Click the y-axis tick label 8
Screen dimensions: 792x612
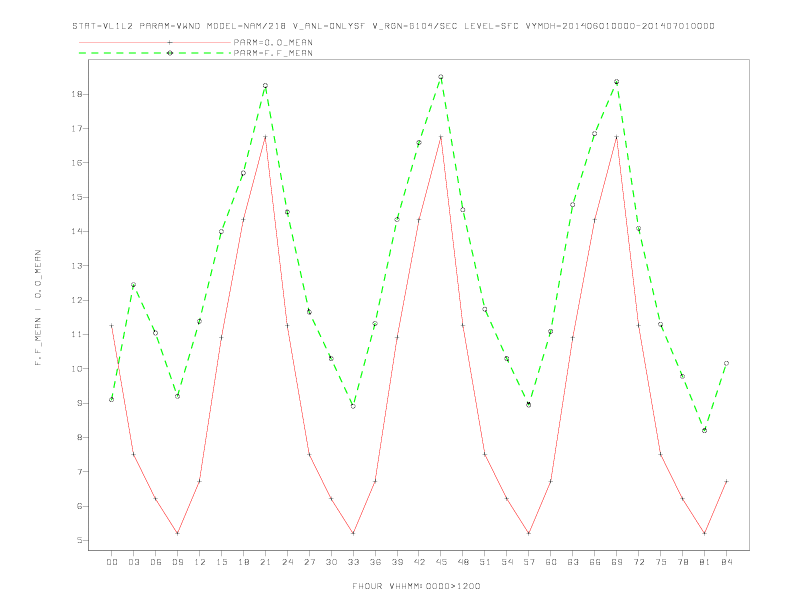pyautogui.click(x=80, y=437)
